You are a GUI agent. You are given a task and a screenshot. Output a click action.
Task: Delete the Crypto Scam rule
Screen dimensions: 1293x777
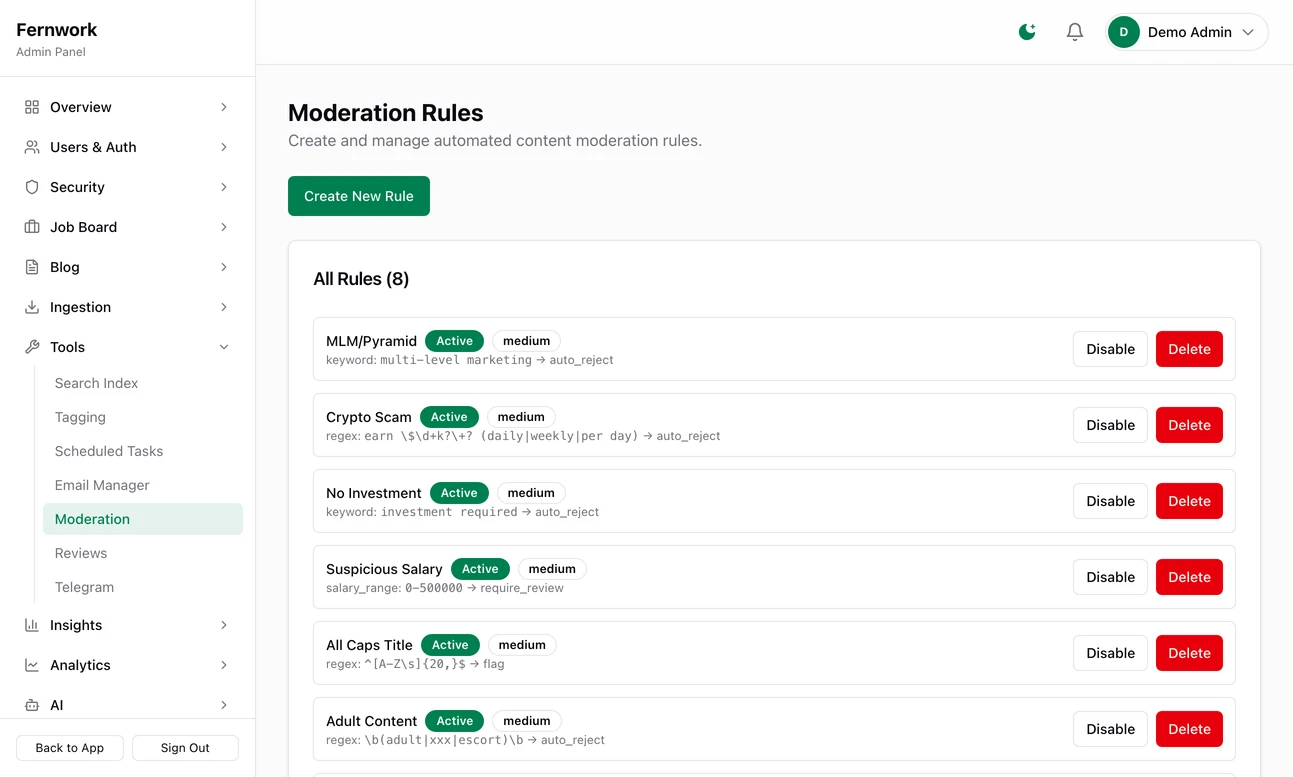tap(1189, 425)
